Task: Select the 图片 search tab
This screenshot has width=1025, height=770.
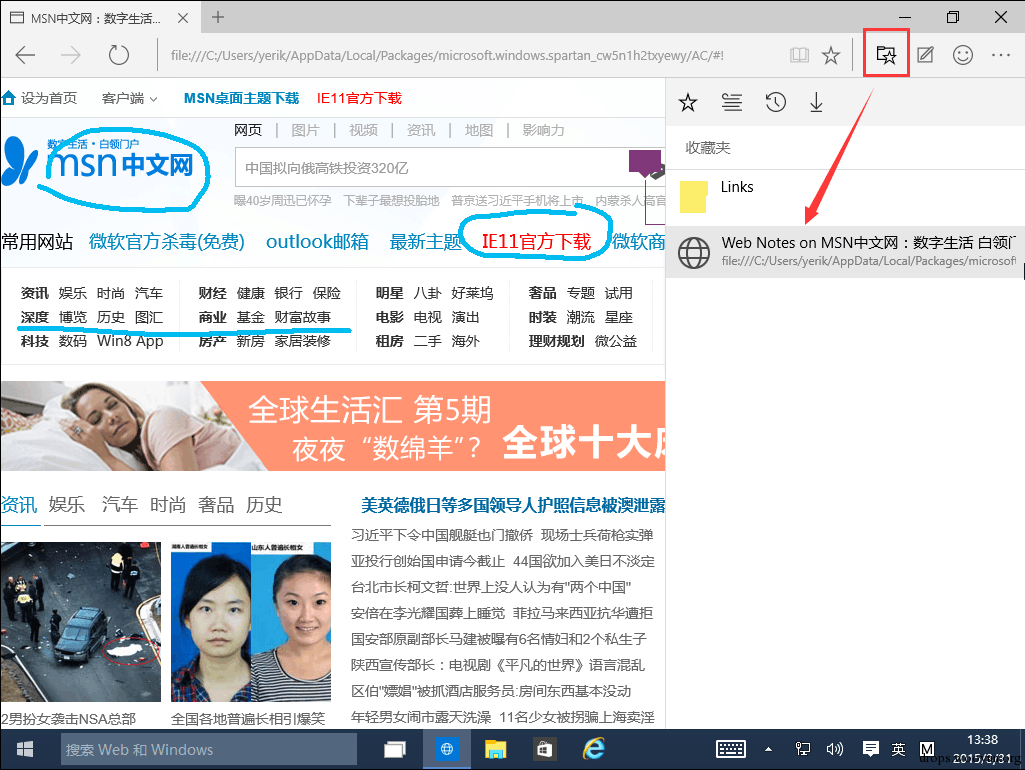Action: click(305, 130)
